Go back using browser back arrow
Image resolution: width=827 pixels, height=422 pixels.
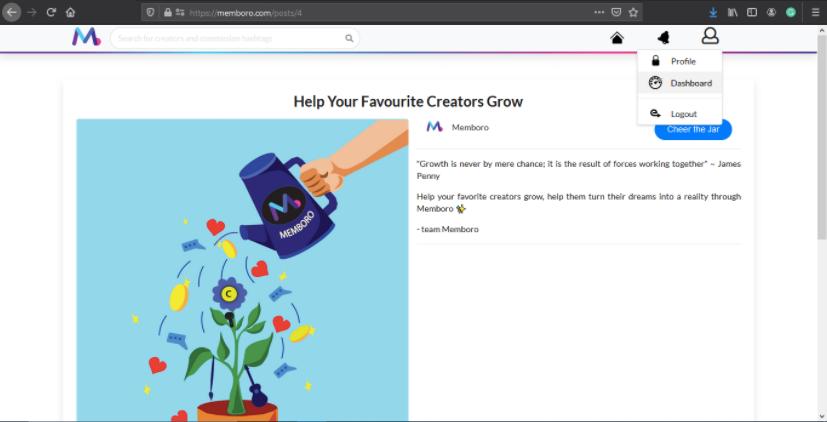pos(11,12)
